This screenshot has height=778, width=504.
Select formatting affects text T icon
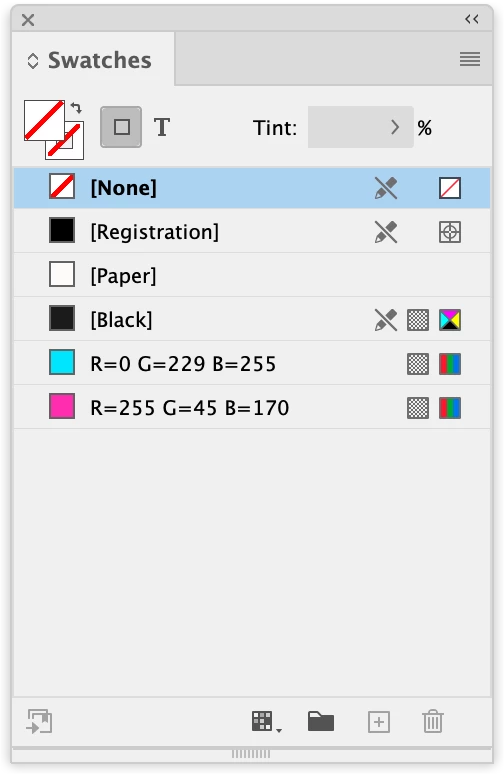coord(162,127)
